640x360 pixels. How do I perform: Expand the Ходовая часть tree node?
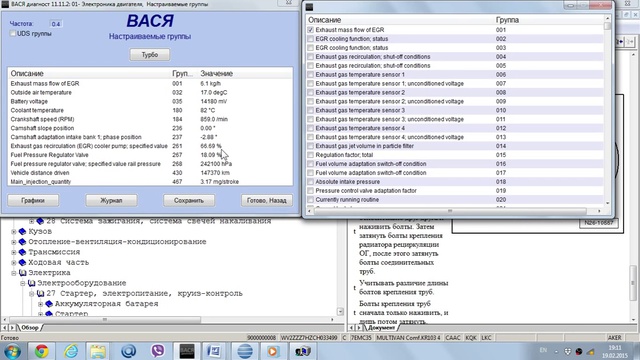coord(14,262)
